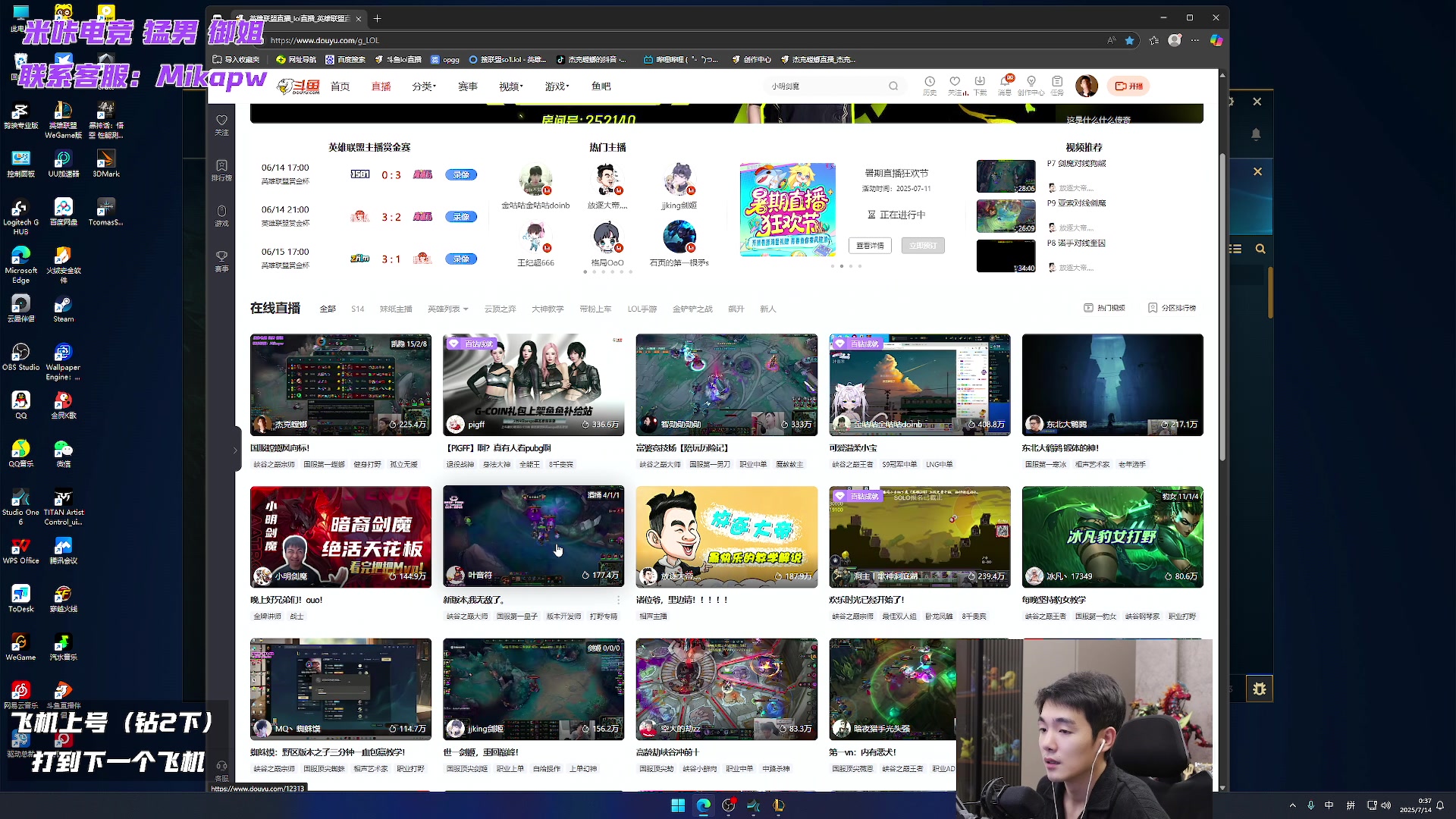Image resolution: width=1456 pixels, height=819 pixels.
Task: Open the 赛事 sidebar trophy icon
Action: pos(221,261)
